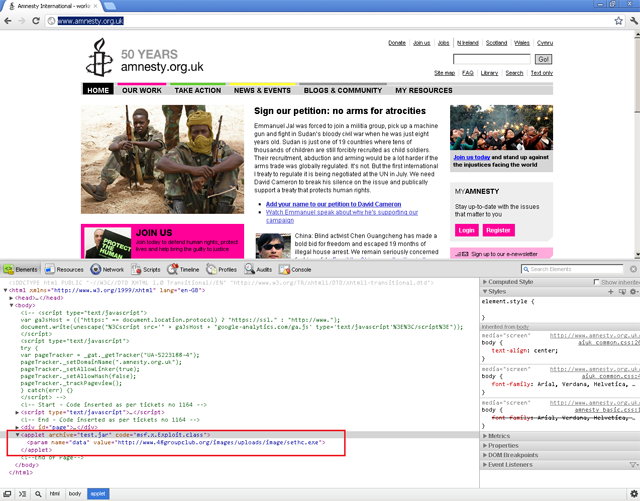Click the Site map link

point(444,73)
